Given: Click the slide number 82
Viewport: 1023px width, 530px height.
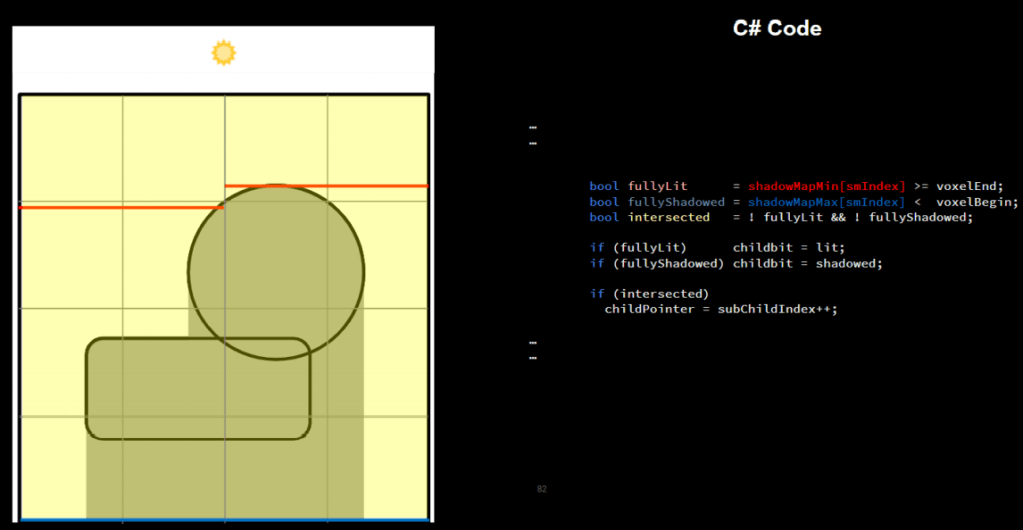Looking at the screenshot, I should click(541, 489).
